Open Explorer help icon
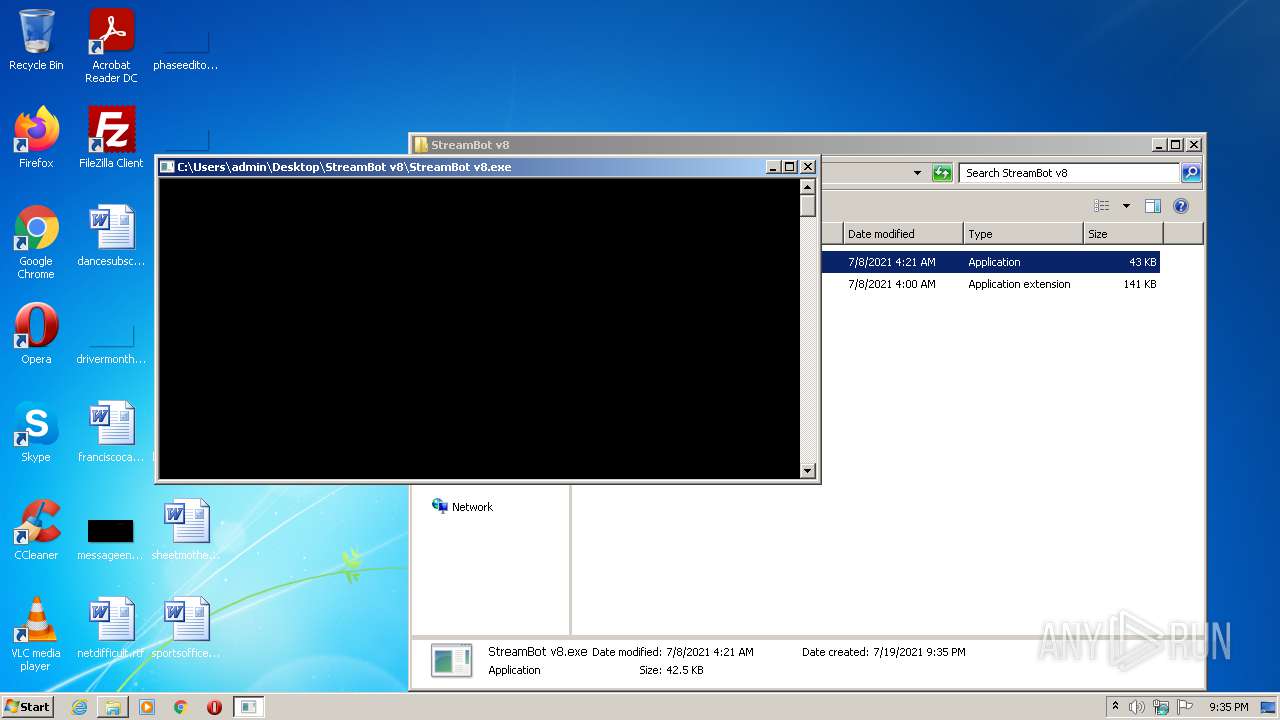This screenshot has width=1280, height=720. [1181, 206]
